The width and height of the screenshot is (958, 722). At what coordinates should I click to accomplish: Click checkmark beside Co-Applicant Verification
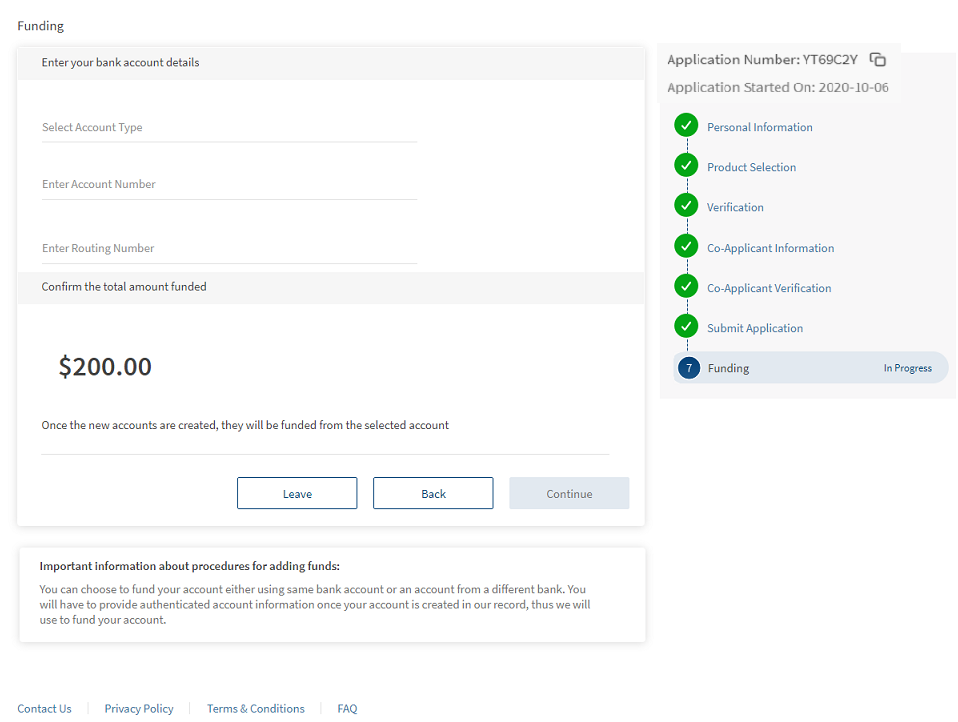point(685,287)
